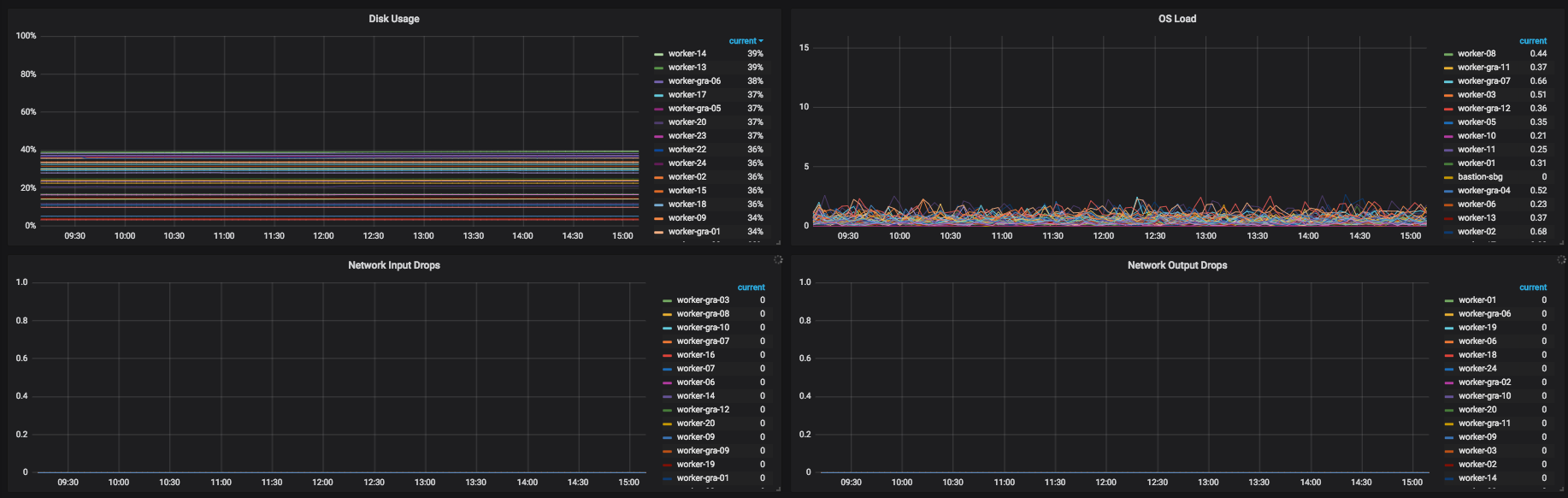Toggle worker-22 series in Disk Usage legend
This screenshot has height=498, width=1568.
click(x=687, y=150)
